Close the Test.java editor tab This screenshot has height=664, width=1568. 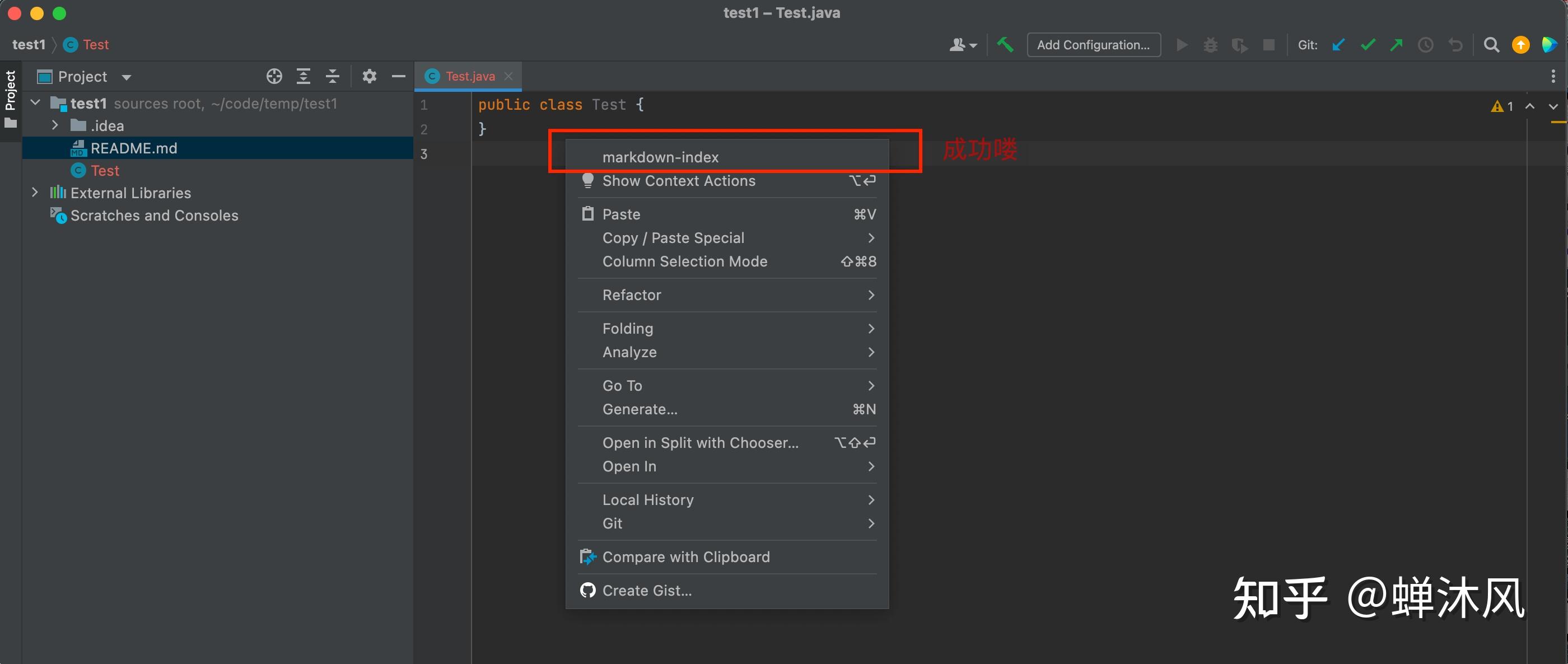pos(508,77)
